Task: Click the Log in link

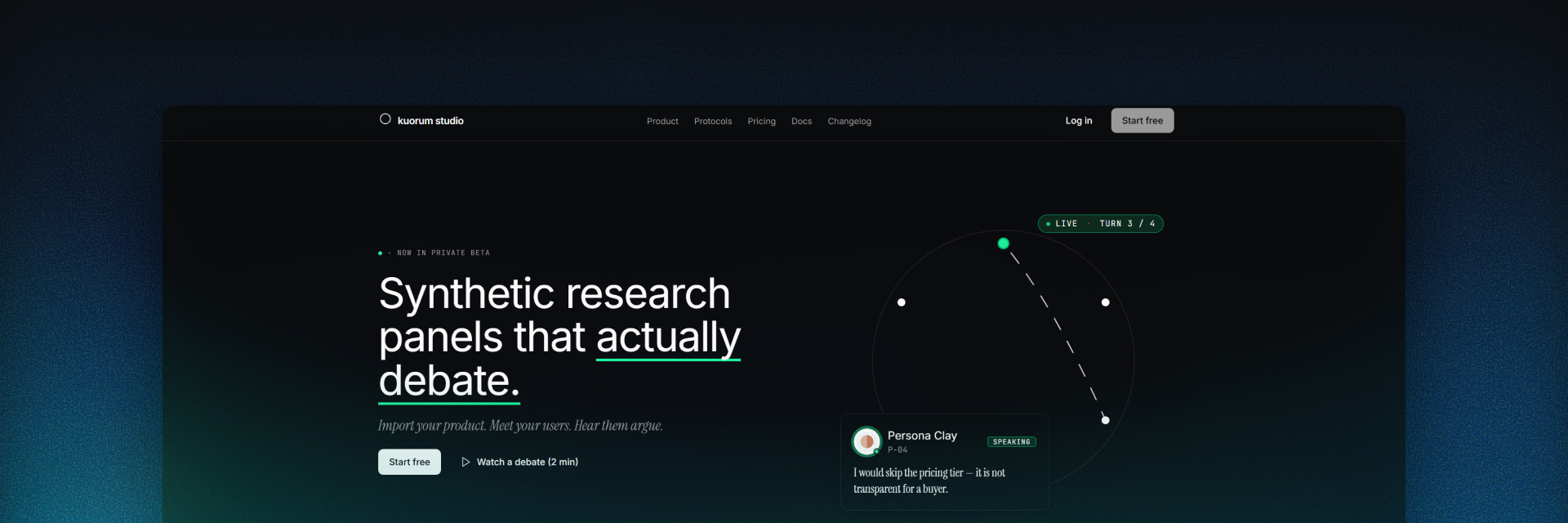Action: pyautogui.click(x=1078, y=120)
